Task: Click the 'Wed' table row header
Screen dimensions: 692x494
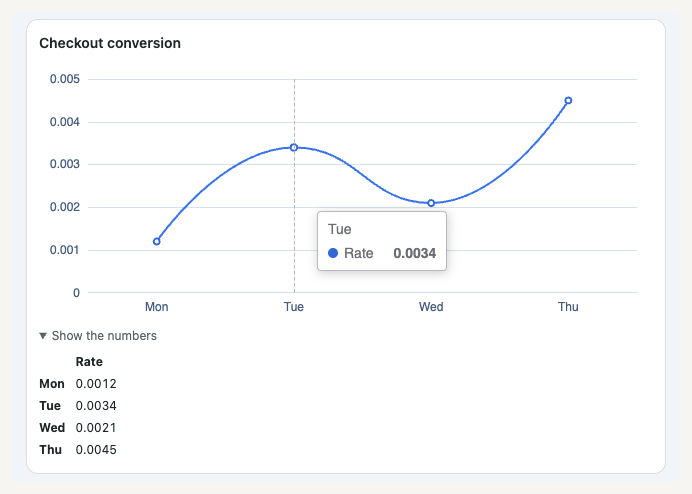Action: click(52, 428)
